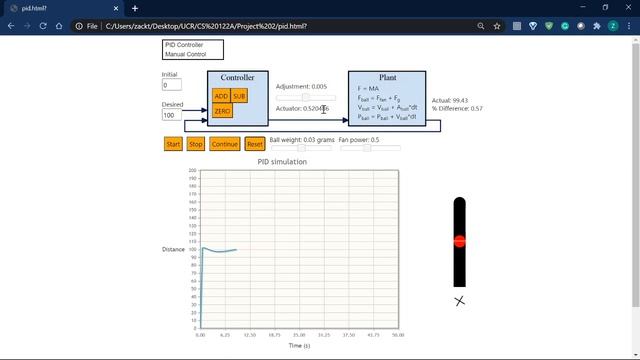Image resolution: width=640 pixels, height=360 pixels.
Task: Click the Ball weight slider
Action: 302,148
